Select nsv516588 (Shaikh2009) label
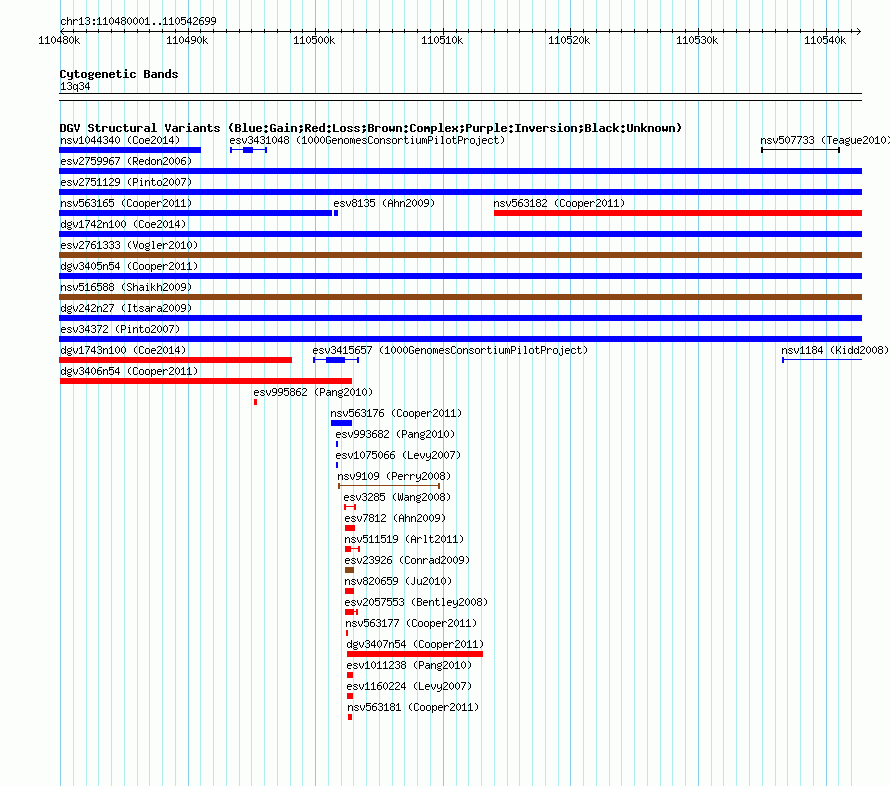890x786 pixels. click(x=126, y=288)
